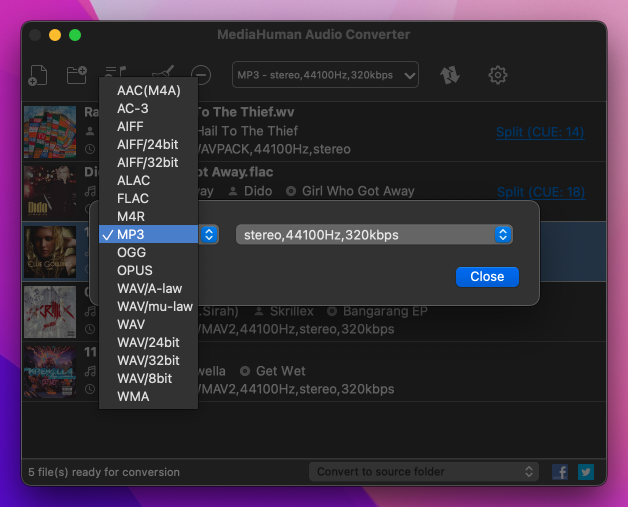Image resolution: width=628 pixels, height=507 pixels.
Task: Open the stereo,44100Hz,320kbps quality dropdown
Action: tap(374, 235)
